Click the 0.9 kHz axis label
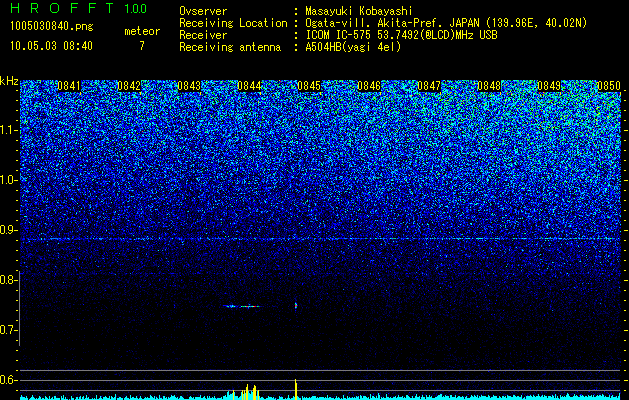Screen dimensions: 629x400 click(x=7, y=230)
